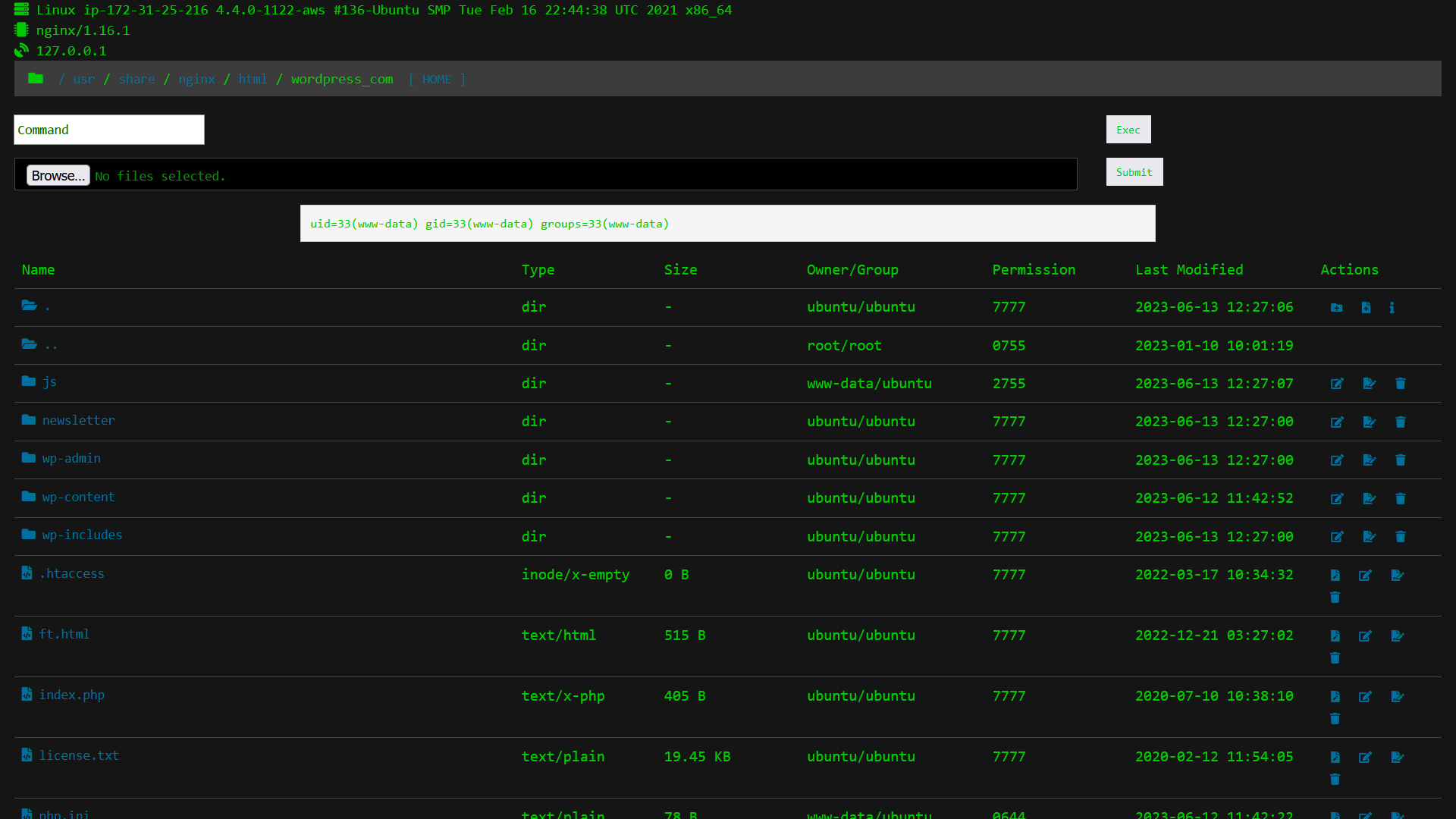This screenshot has width=1456, height=819.
Task: Click the Command input field
Action: click(109, 130)
